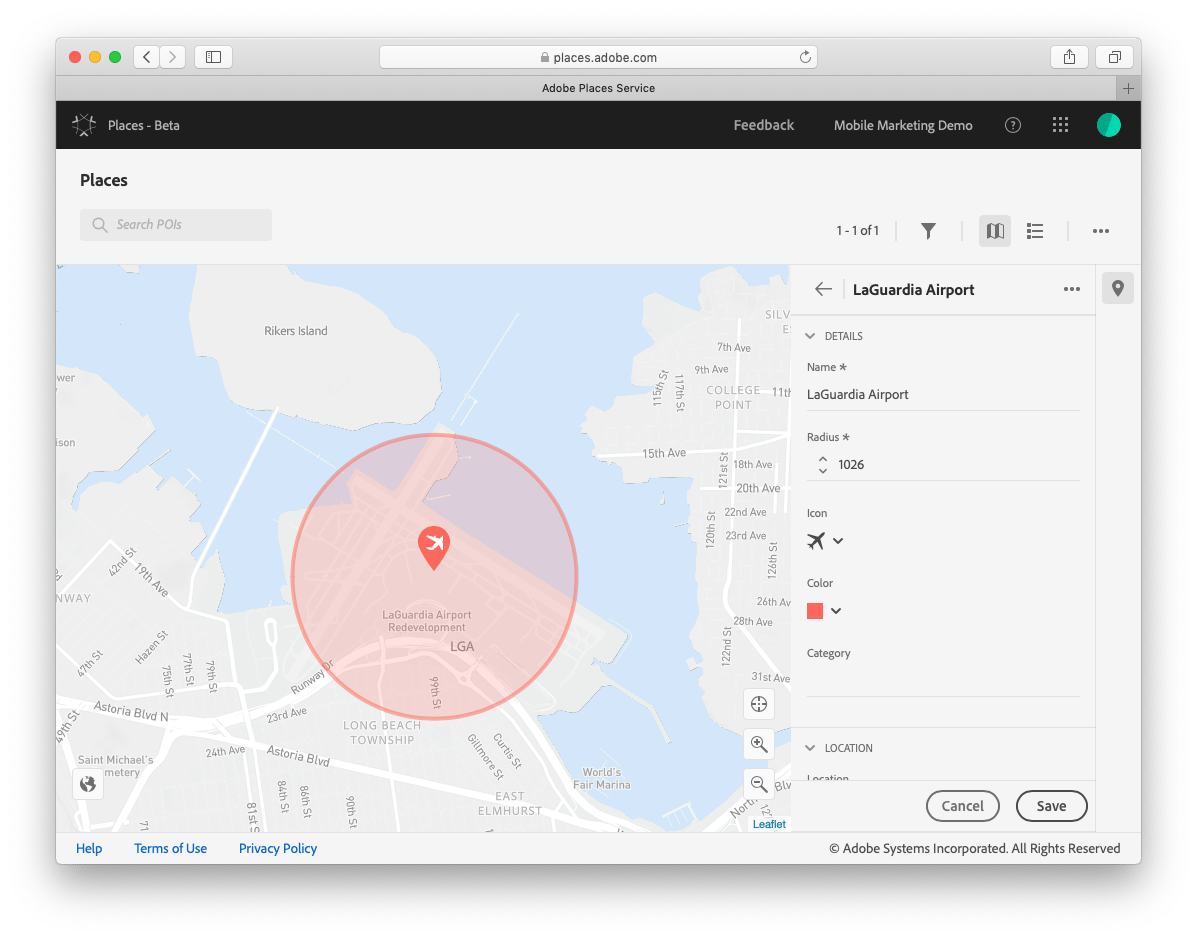Click the Search POIs input field
Viewport: 1197px width, 938px height.
pos(175,224)
